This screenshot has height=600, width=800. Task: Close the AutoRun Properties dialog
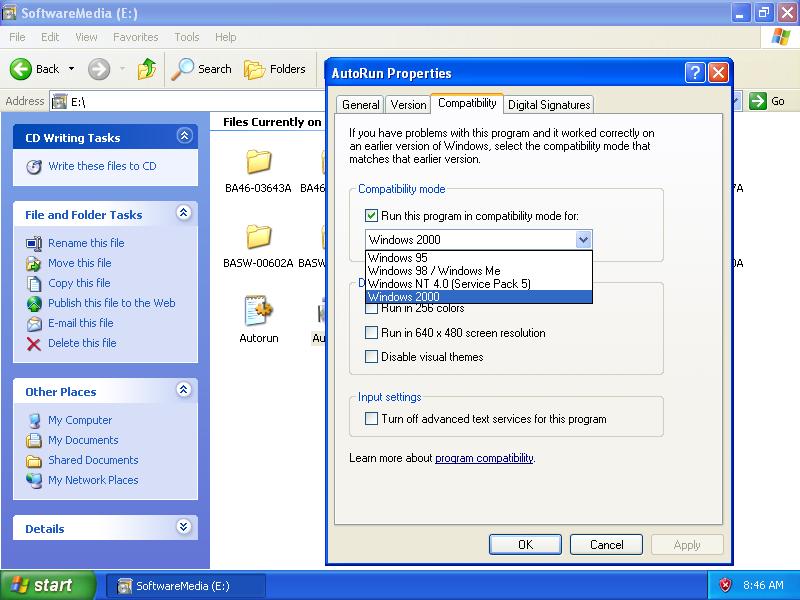[x=718, y=73]
